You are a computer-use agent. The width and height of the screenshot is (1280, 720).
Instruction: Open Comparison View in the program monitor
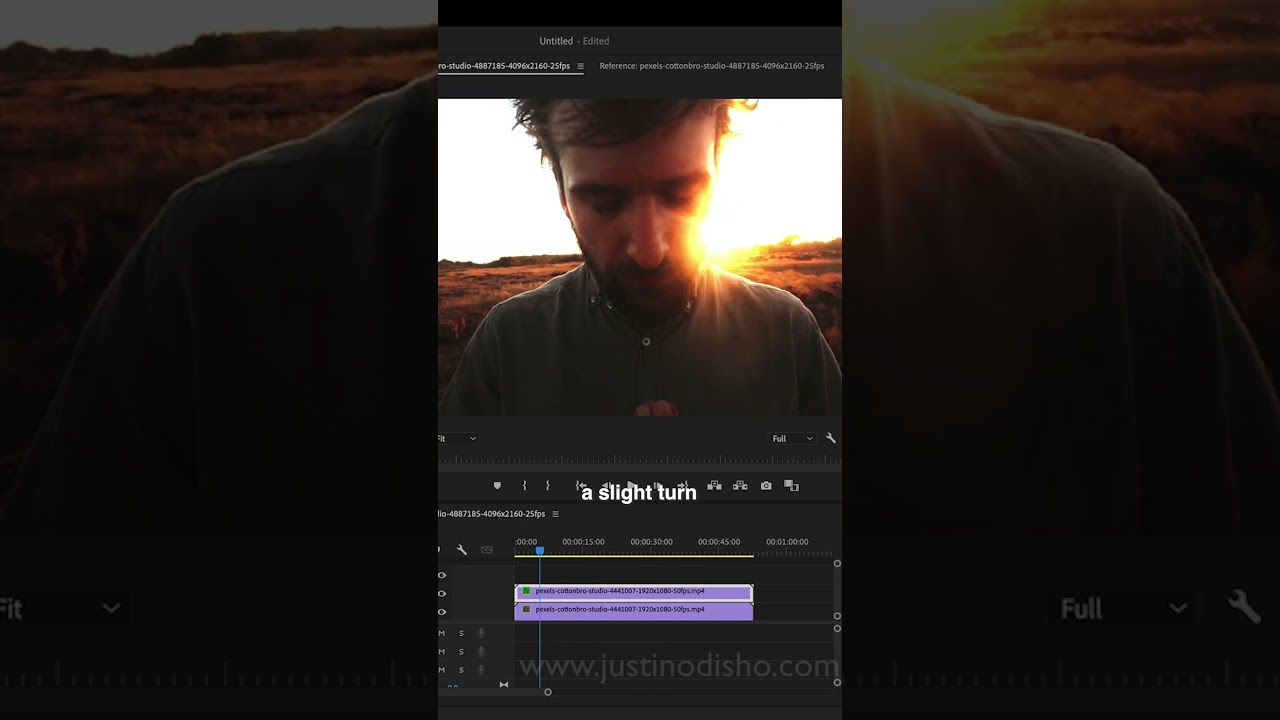pos(791,486)
